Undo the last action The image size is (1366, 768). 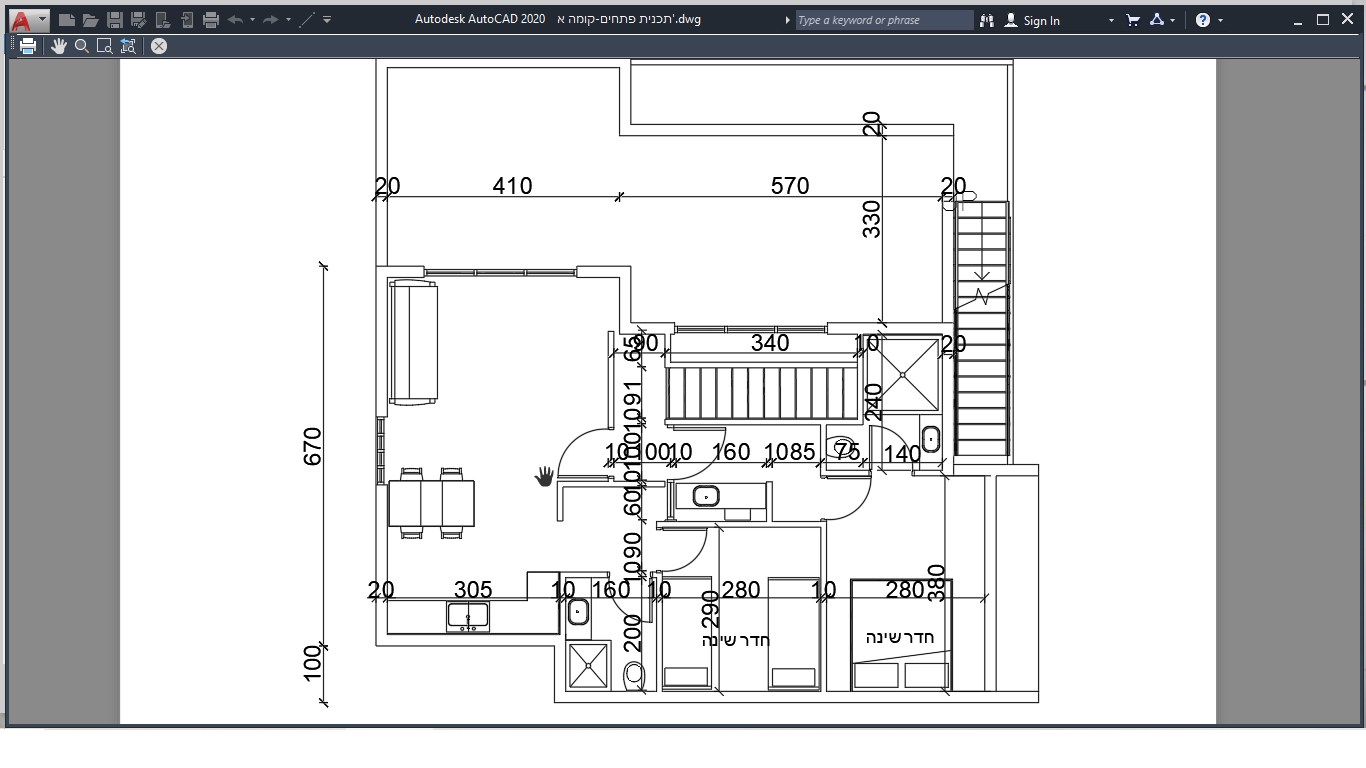[x=235, y=20]
